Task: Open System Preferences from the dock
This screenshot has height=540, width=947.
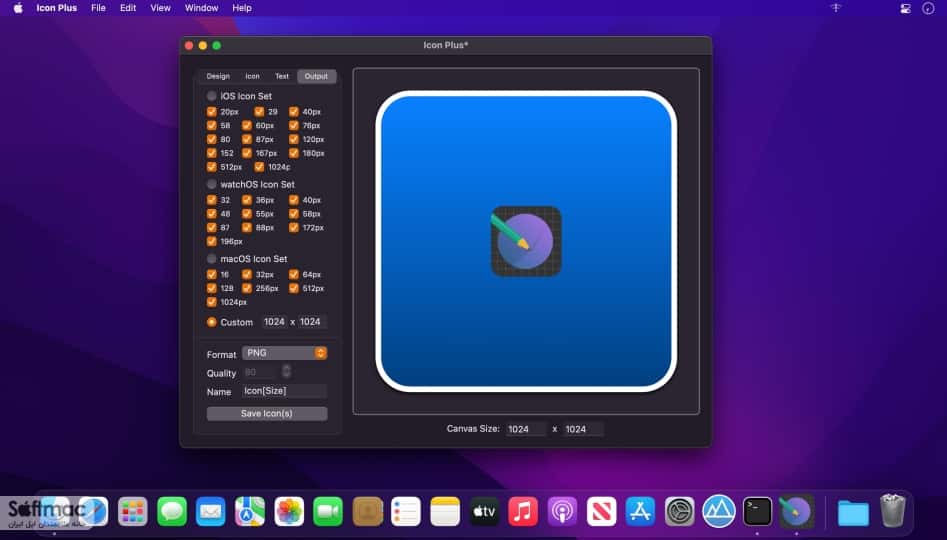Action: (679, 512)
